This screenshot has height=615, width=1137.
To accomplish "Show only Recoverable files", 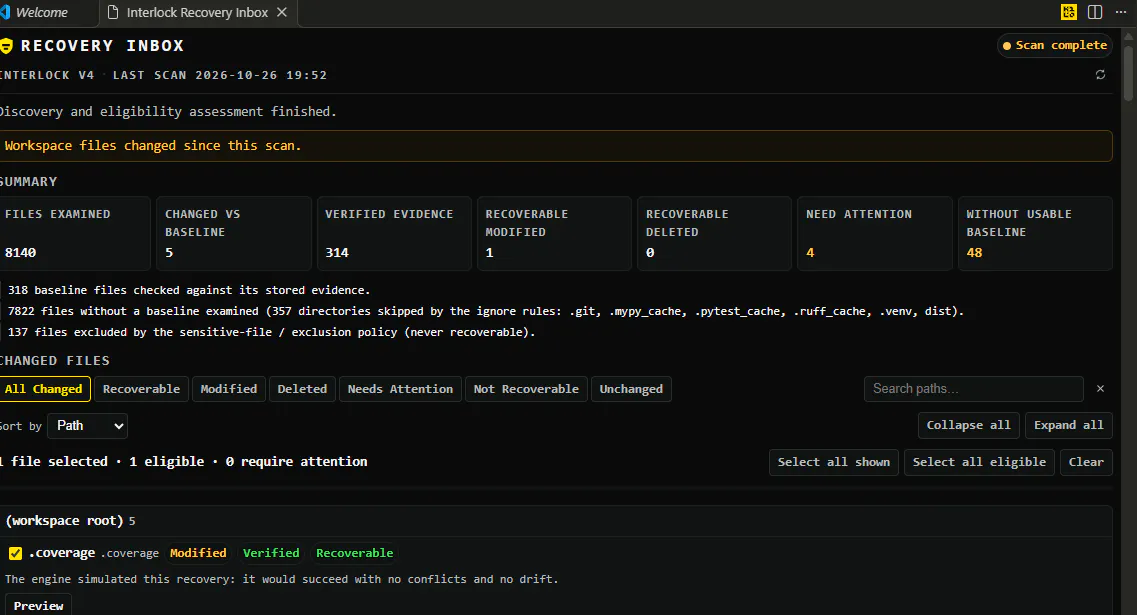I will 141,389.
